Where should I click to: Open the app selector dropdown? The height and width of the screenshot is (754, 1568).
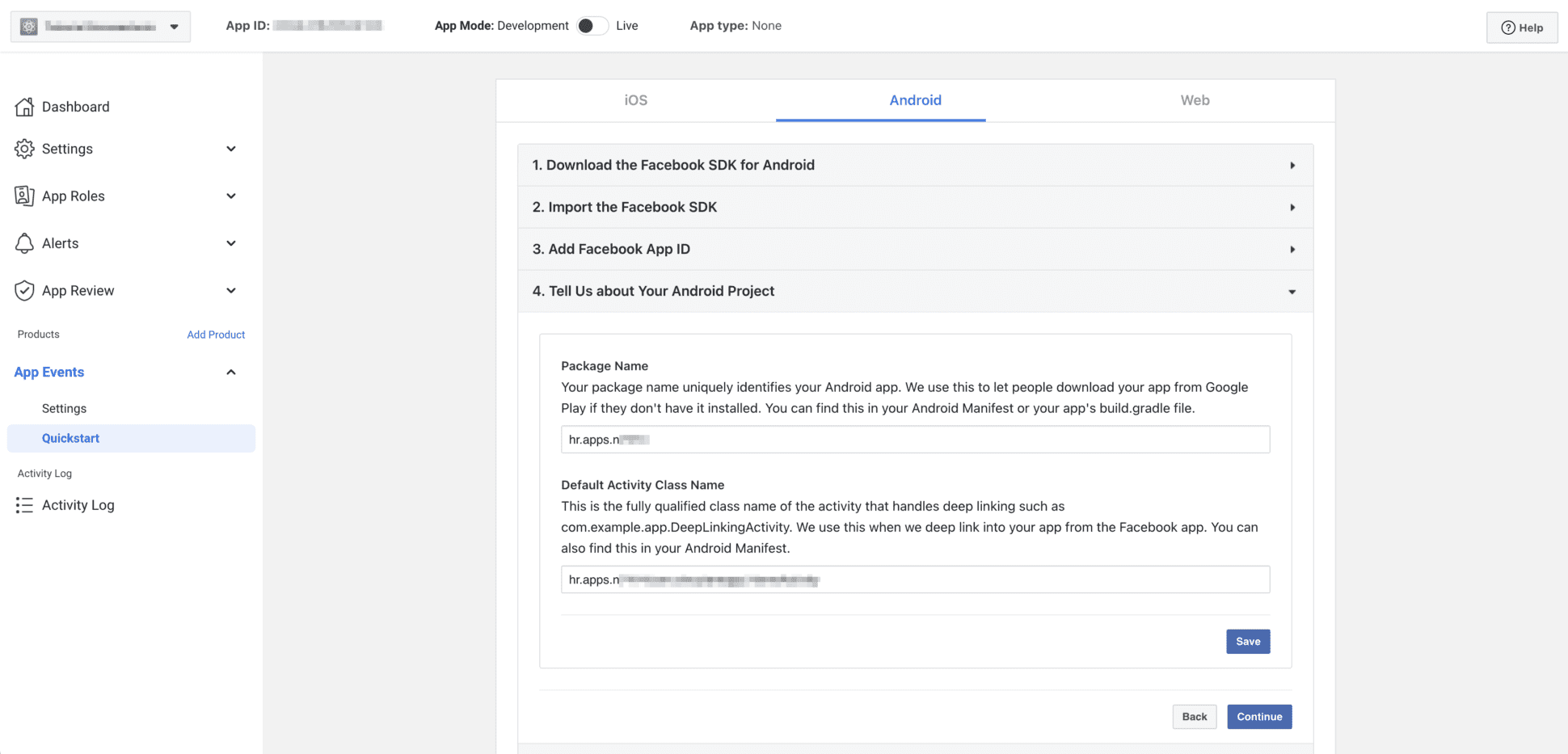click(174, 26)
